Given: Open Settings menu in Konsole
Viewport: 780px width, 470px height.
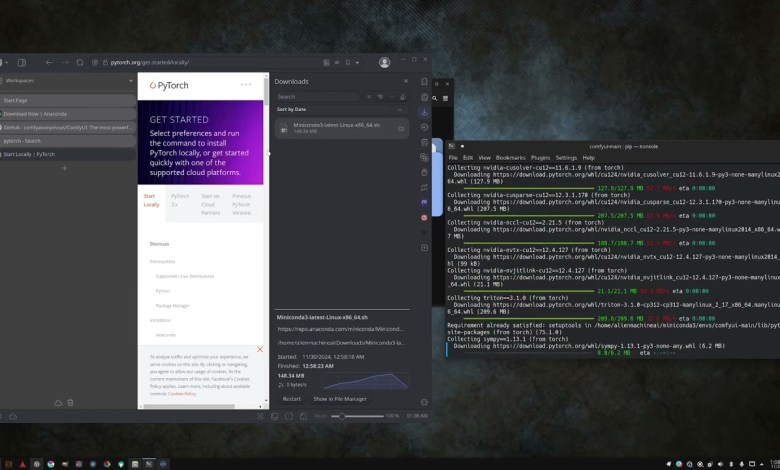Looking at the screenshot, I should tap(566, 158).
